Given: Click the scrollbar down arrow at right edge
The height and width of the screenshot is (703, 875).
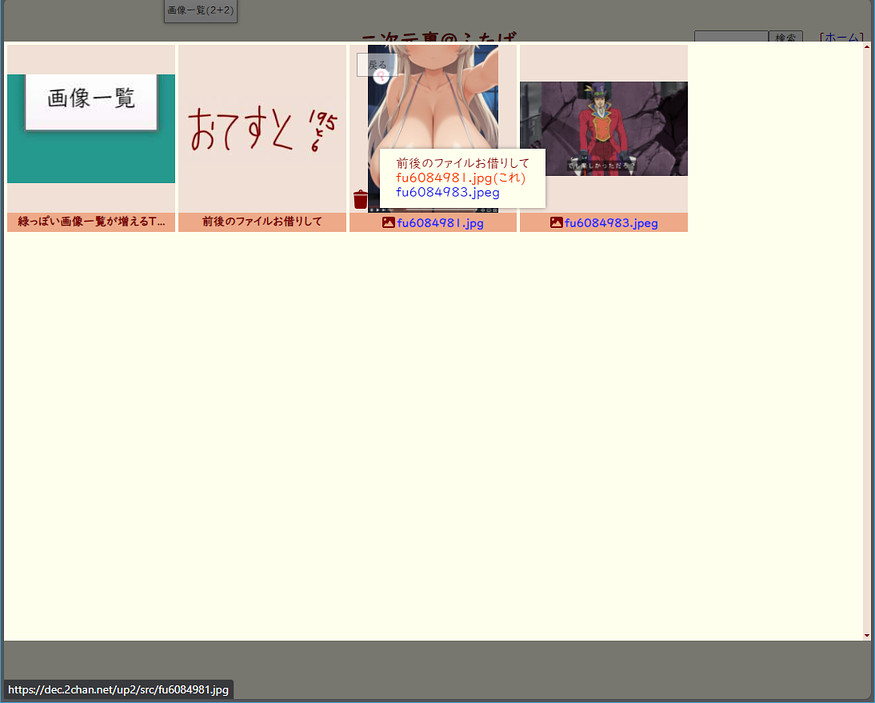Looking at the screenshot, I should coord(866,635).
